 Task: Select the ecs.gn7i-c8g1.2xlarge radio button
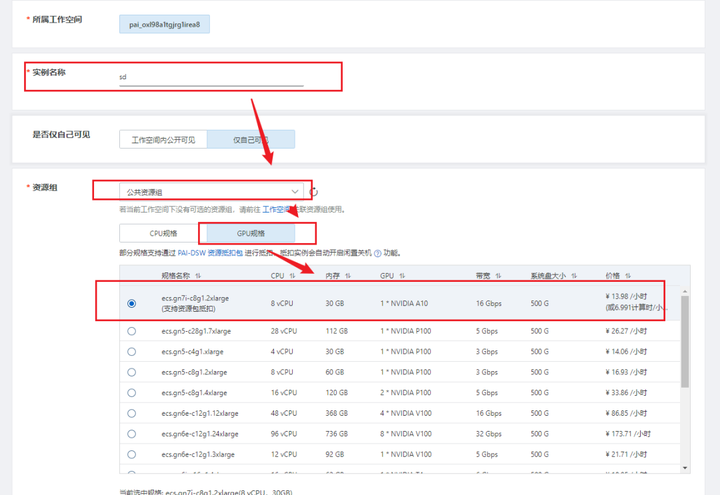pyautogui.click(x=132, y=304)
